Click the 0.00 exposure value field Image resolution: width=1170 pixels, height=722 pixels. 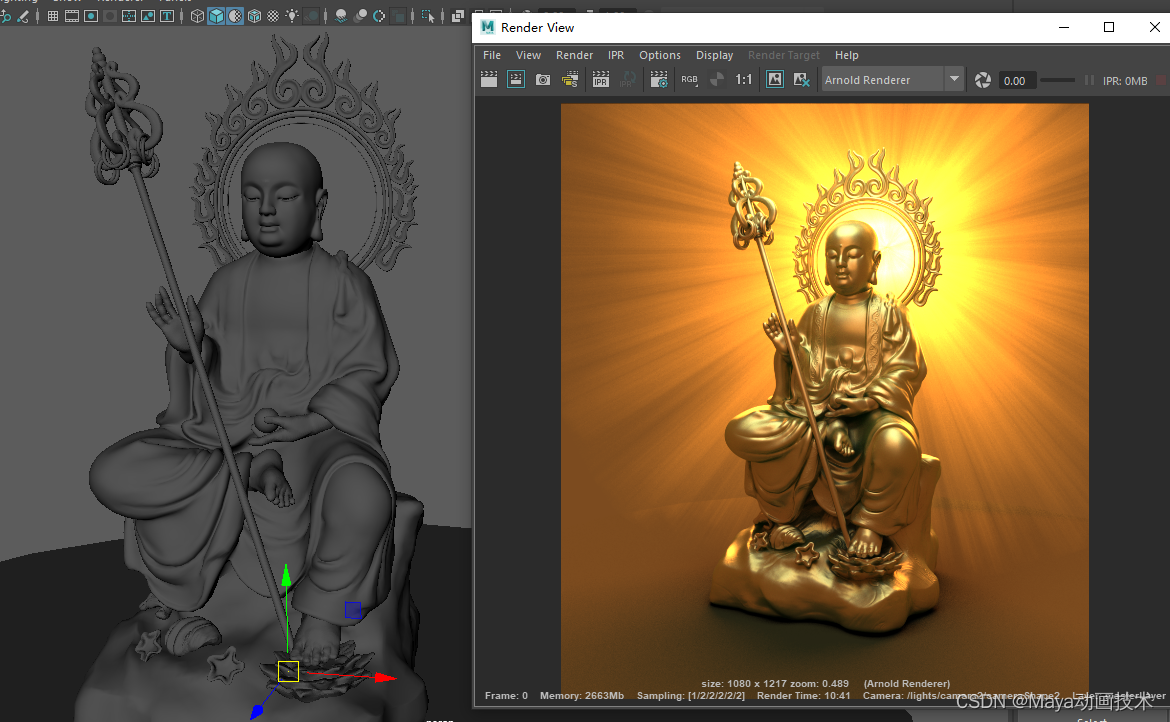1017,80
